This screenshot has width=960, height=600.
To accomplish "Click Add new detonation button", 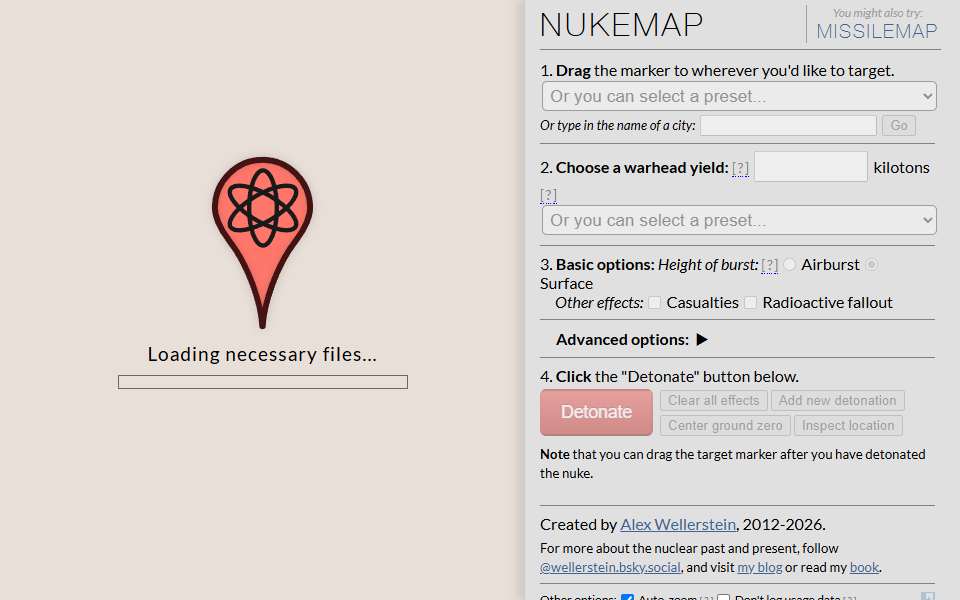I will [x=837, y=400].
